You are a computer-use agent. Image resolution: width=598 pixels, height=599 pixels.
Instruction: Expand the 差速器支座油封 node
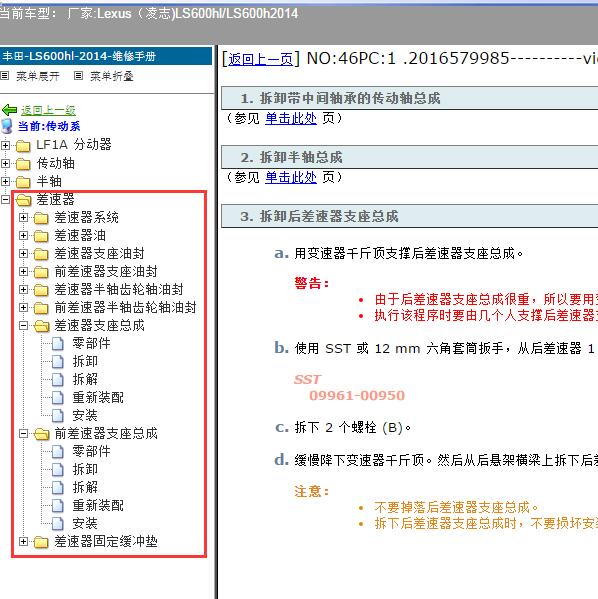click(x=23, y=253)
